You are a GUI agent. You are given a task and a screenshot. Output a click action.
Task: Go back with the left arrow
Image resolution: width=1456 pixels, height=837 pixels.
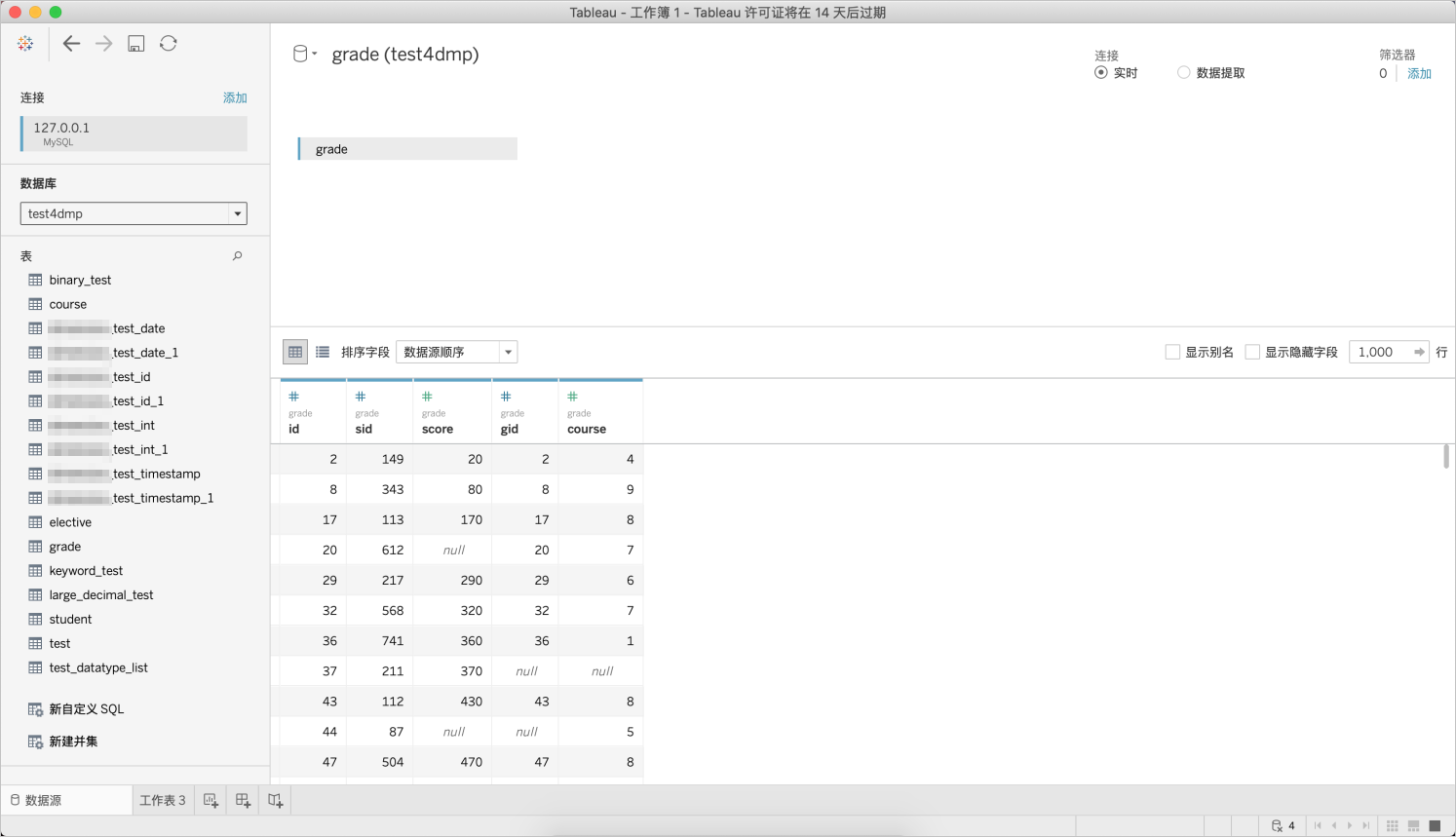pyautogui.click(x=71, y=43)
